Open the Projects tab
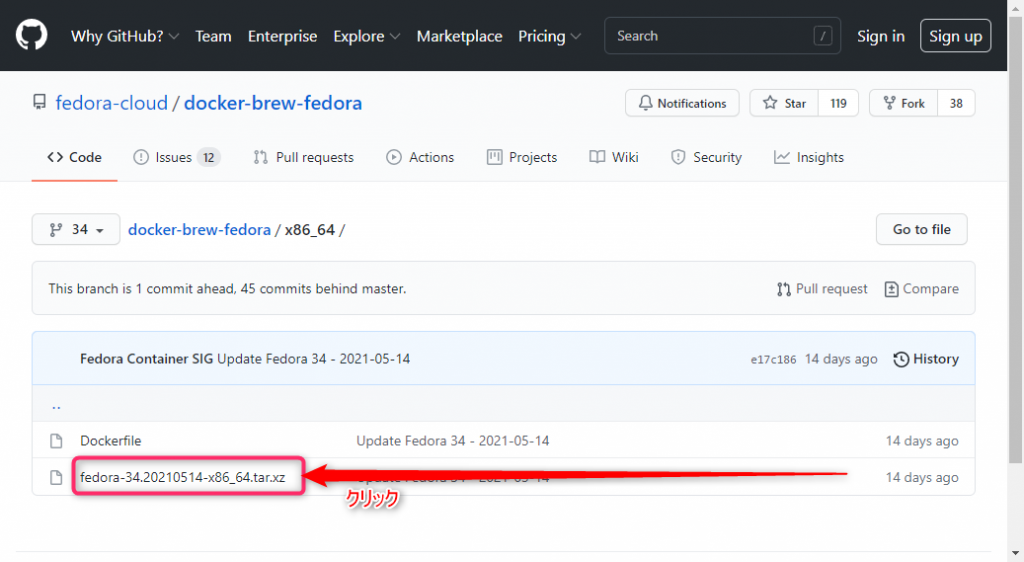 tap(522, 157)
